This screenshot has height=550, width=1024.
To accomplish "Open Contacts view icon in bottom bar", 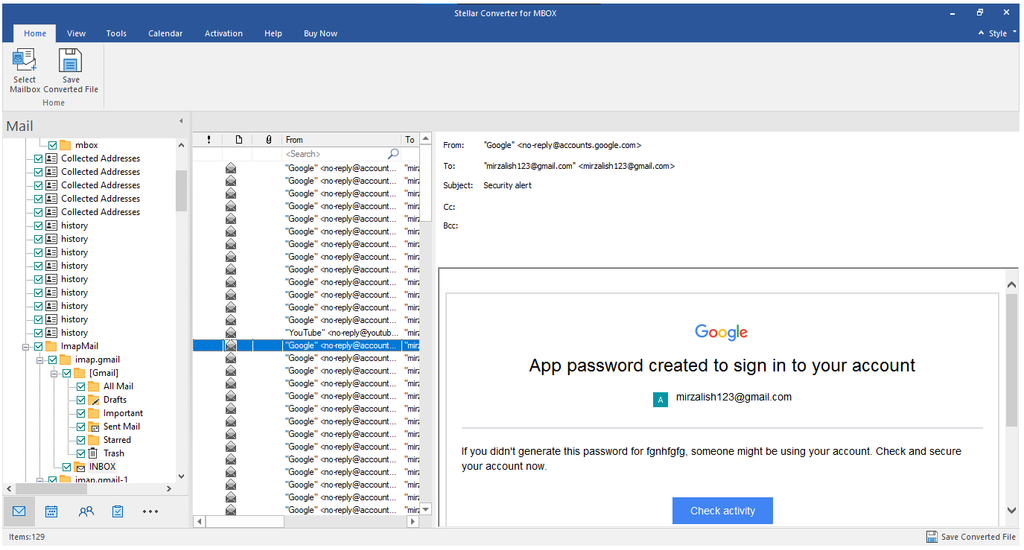I will 86,511.
